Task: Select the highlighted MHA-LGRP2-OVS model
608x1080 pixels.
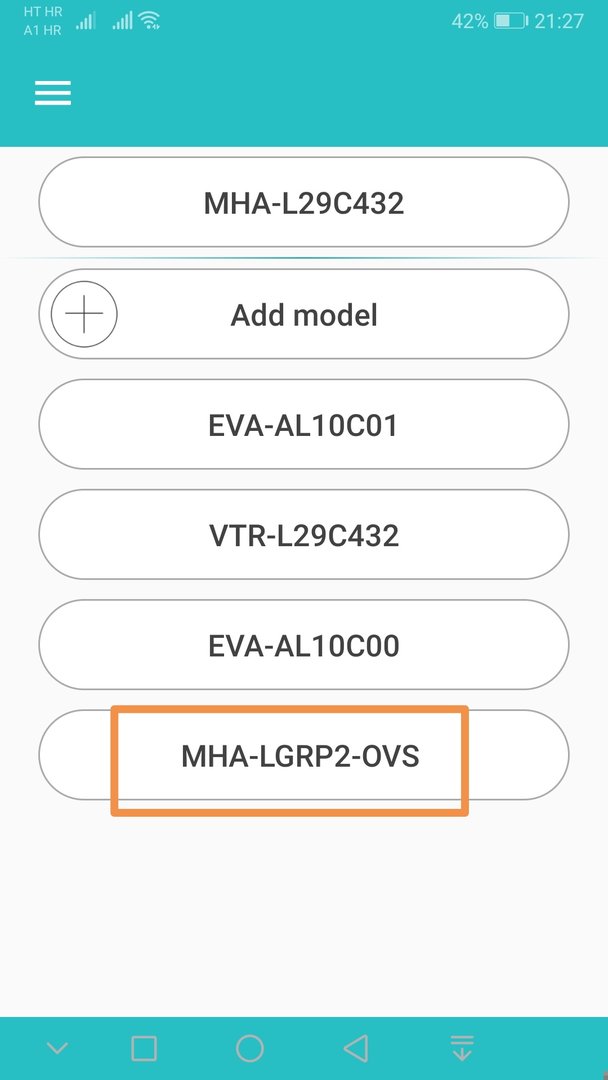Action: tap(304, 756)
